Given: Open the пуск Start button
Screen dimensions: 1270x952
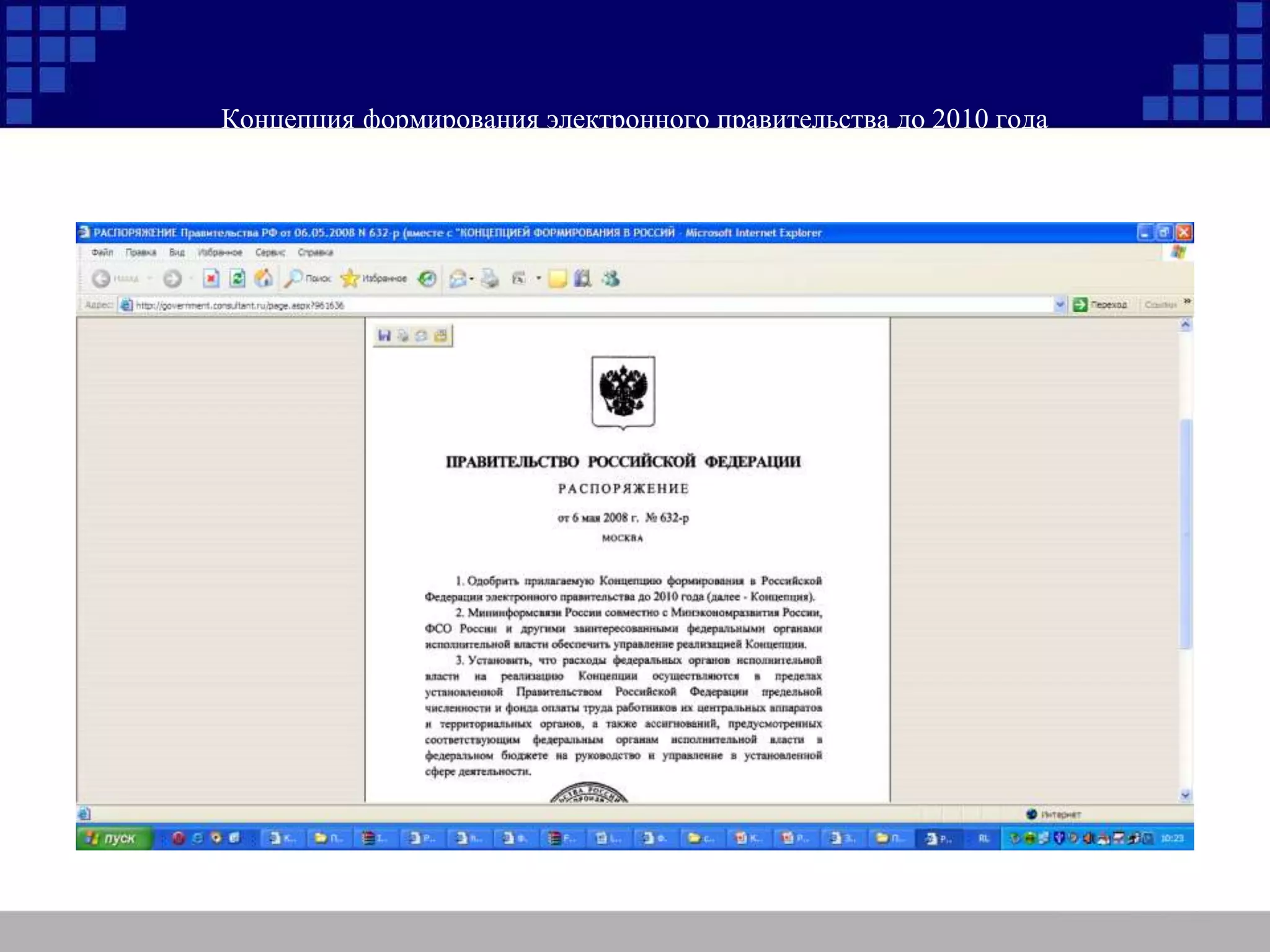Looking at the screenshot, I should coord(114,838).
